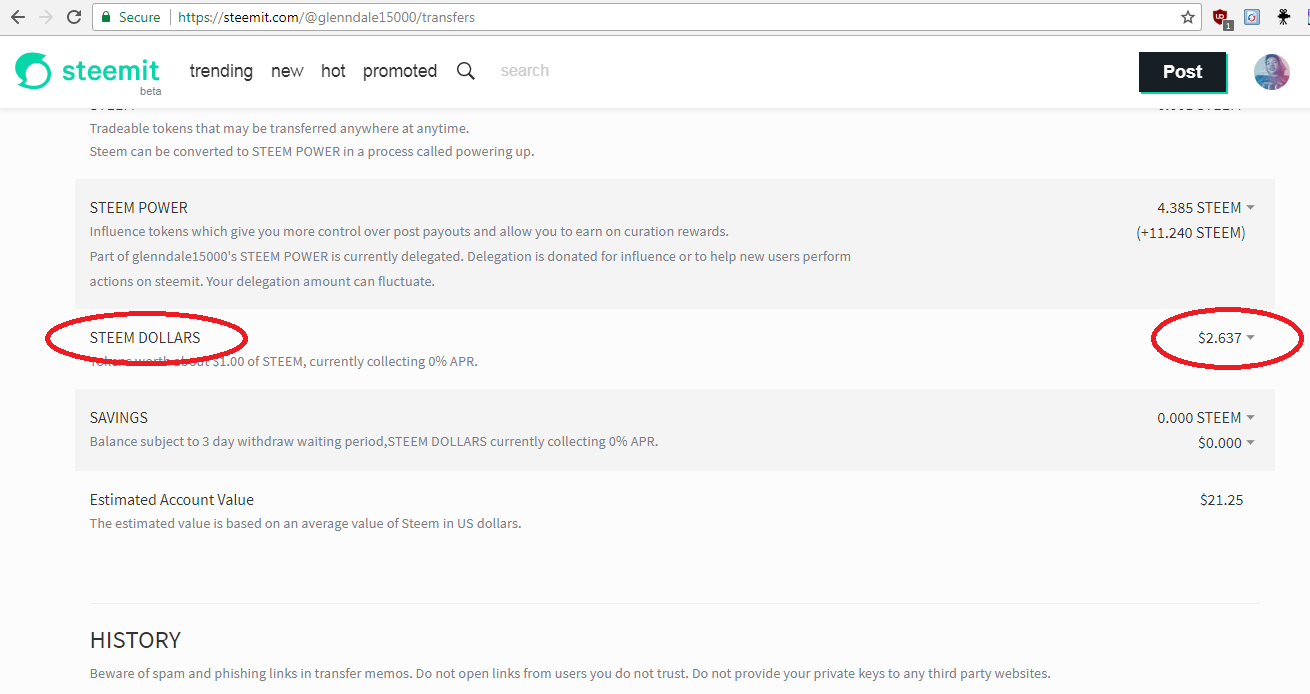Click the HISTORY heading
Image resolution: width=1310 pixels, height=694 pixels.
point(135,640)
